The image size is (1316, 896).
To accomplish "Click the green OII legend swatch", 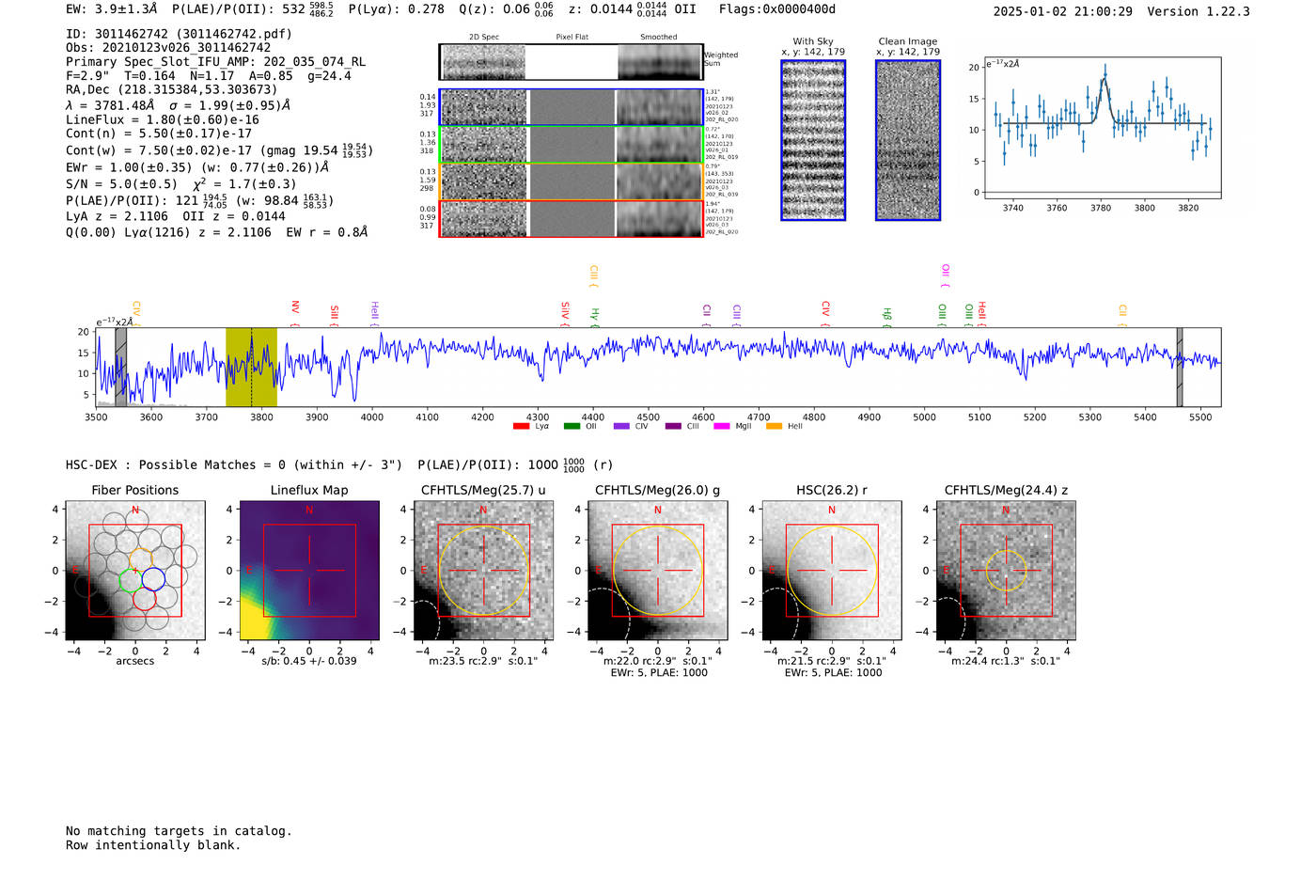I will click(572, 427).
